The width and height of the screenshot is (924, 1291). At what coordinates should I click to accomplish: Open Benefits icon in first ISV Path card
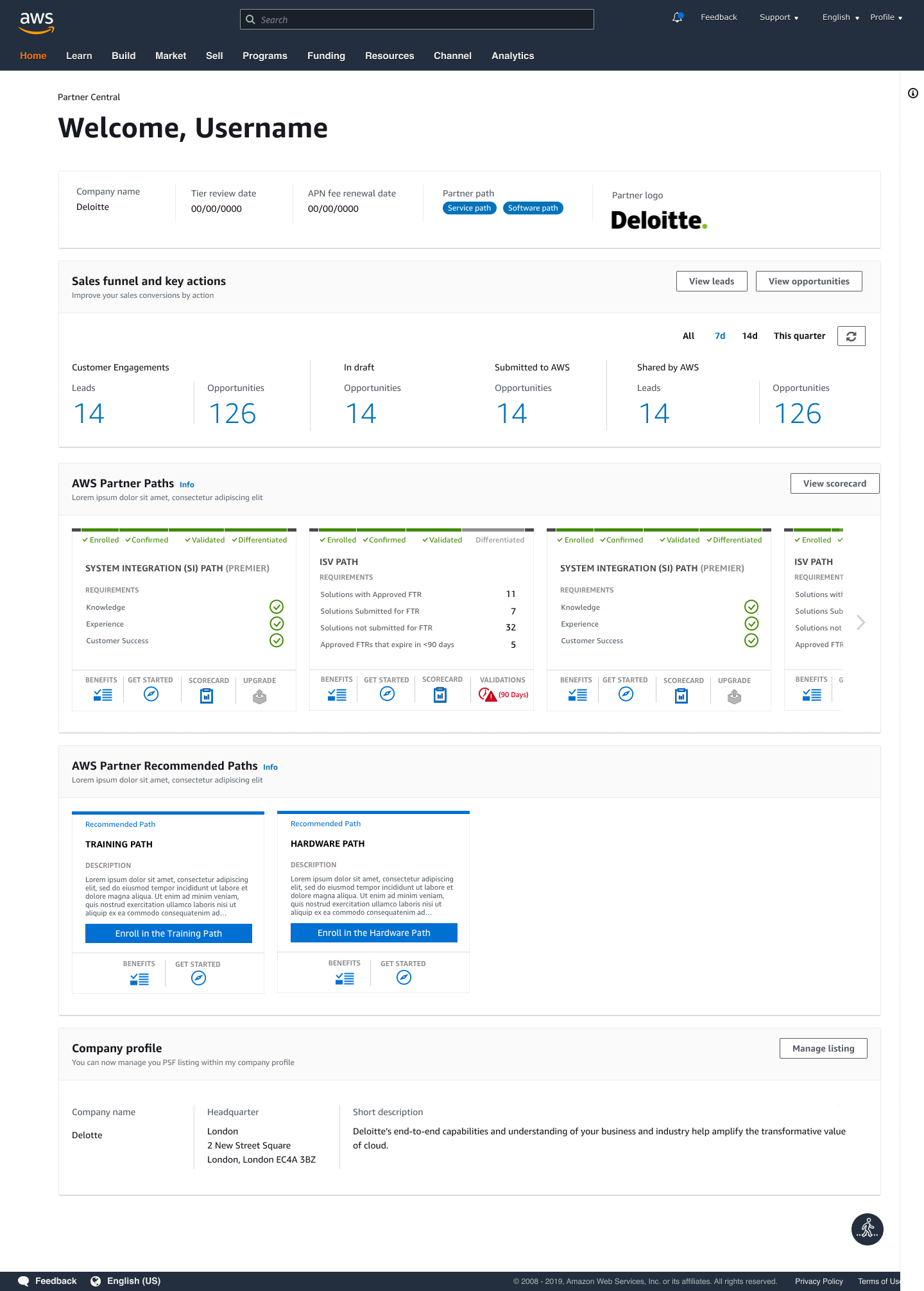coord(337,694)
